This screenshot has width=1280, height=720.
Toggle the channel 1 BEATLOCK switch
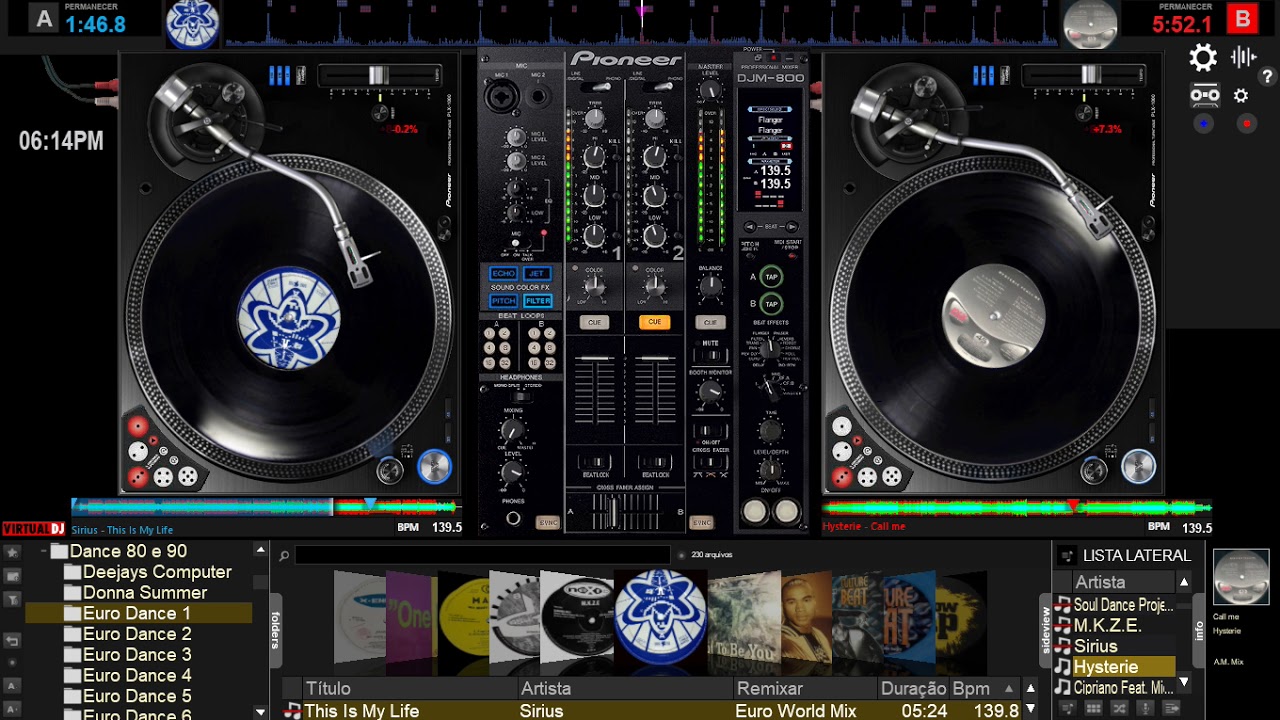click(595, 463)
